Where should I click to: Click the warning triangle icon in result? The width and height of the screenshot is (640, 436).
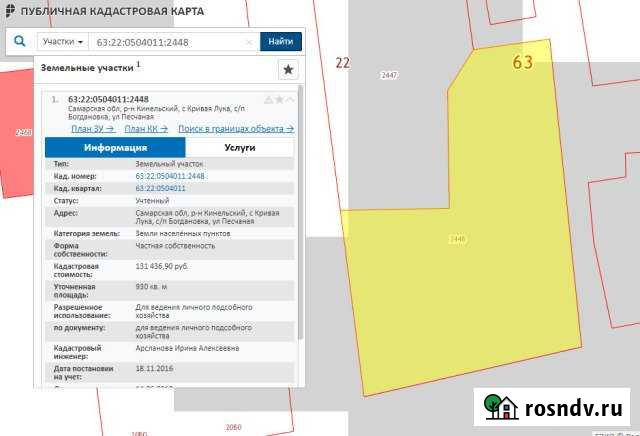pyautogui.click(x=268, y=100)
